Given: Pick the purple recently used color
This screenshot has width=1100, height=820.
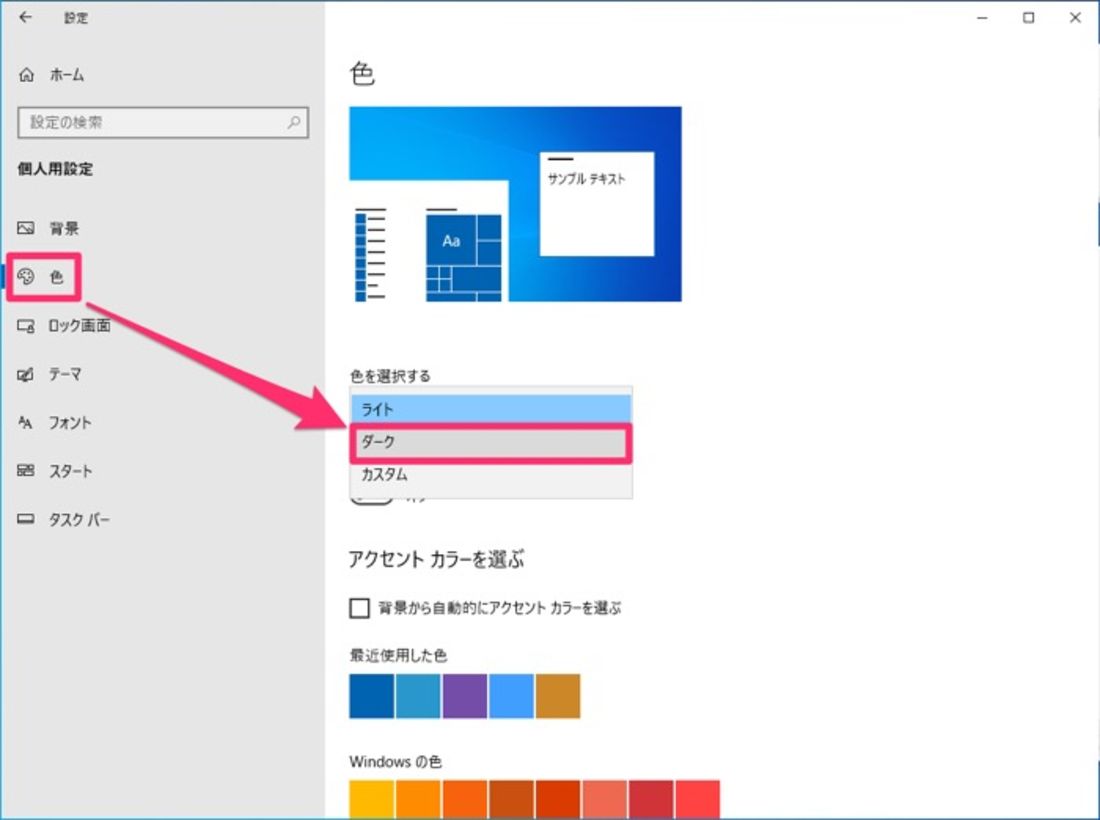Looking at the screenshot, I should point(465,696).
